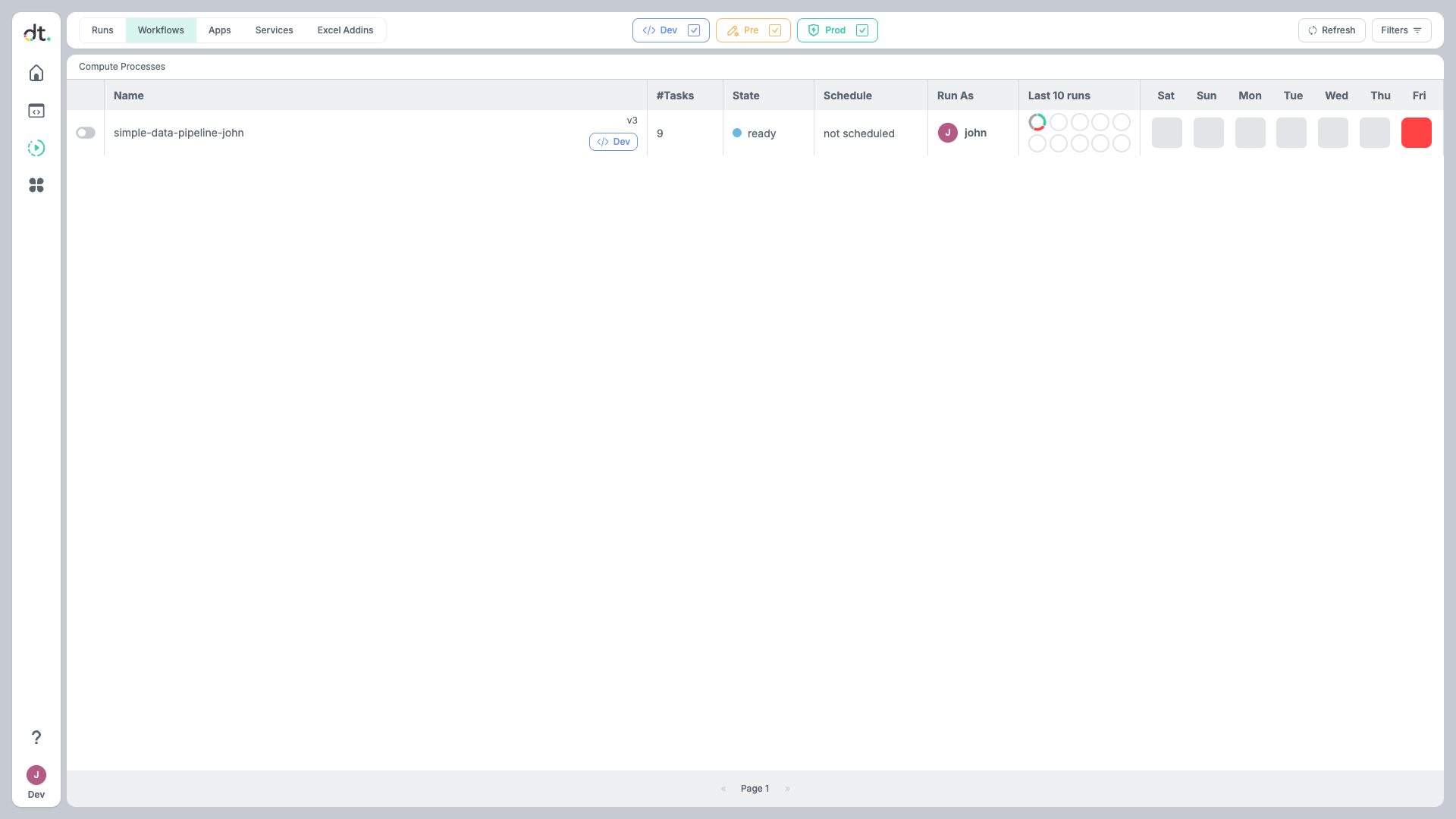Click the Refresh button
The height and width of the screenshot is (819, 1456).
(x=1332, y=30)
